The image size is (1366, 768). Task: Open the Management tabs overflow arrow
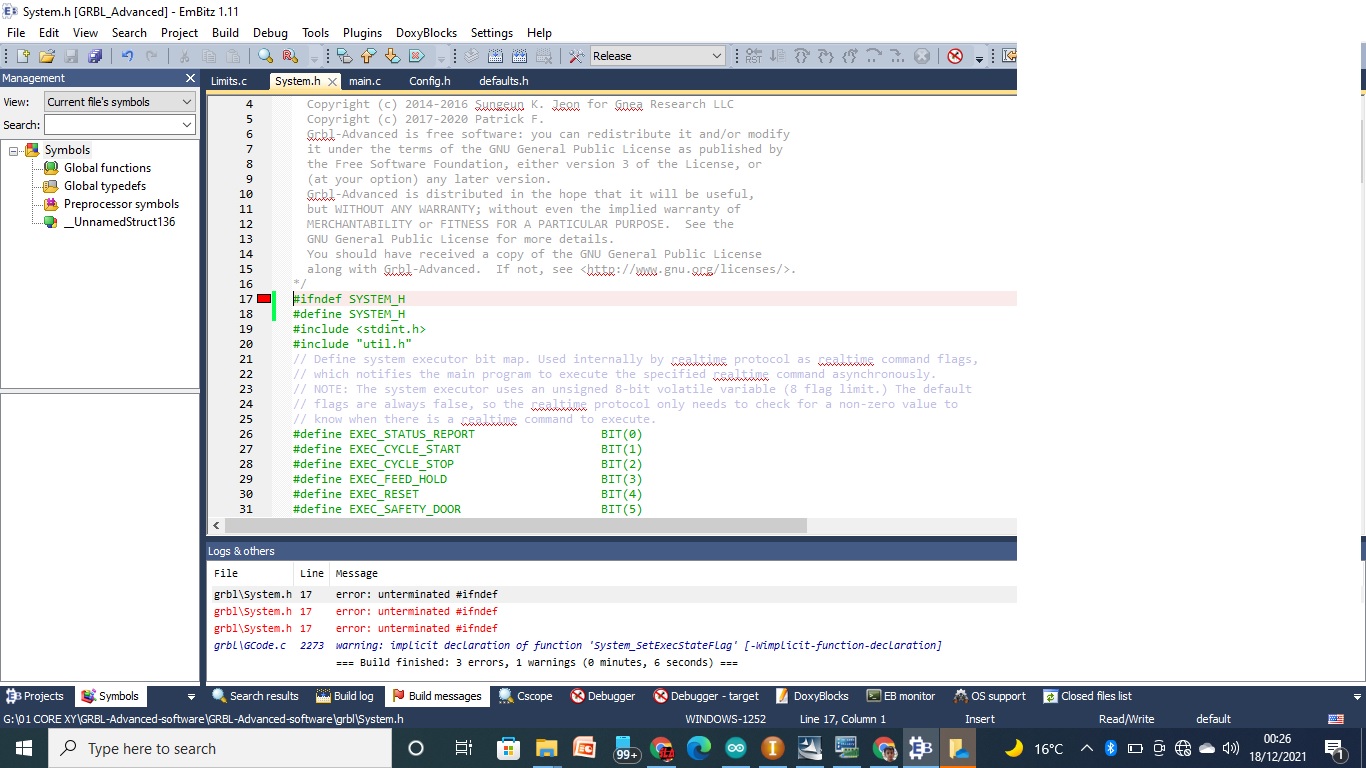coord(191,696)
